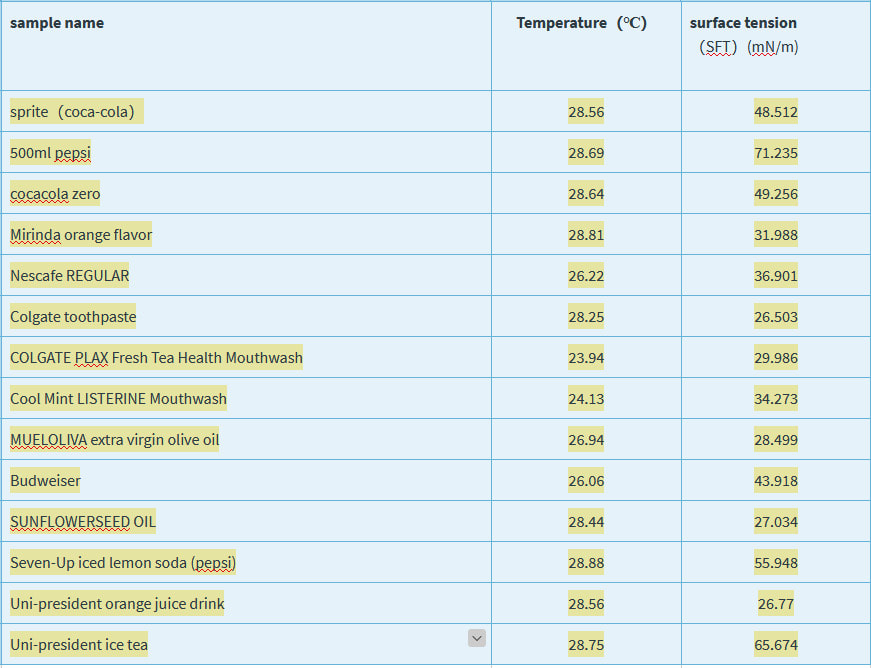Select surface tension value 65.674
The width and height of the screenshot is (871, 668).
pyautogui.click(x=775, y=644)
